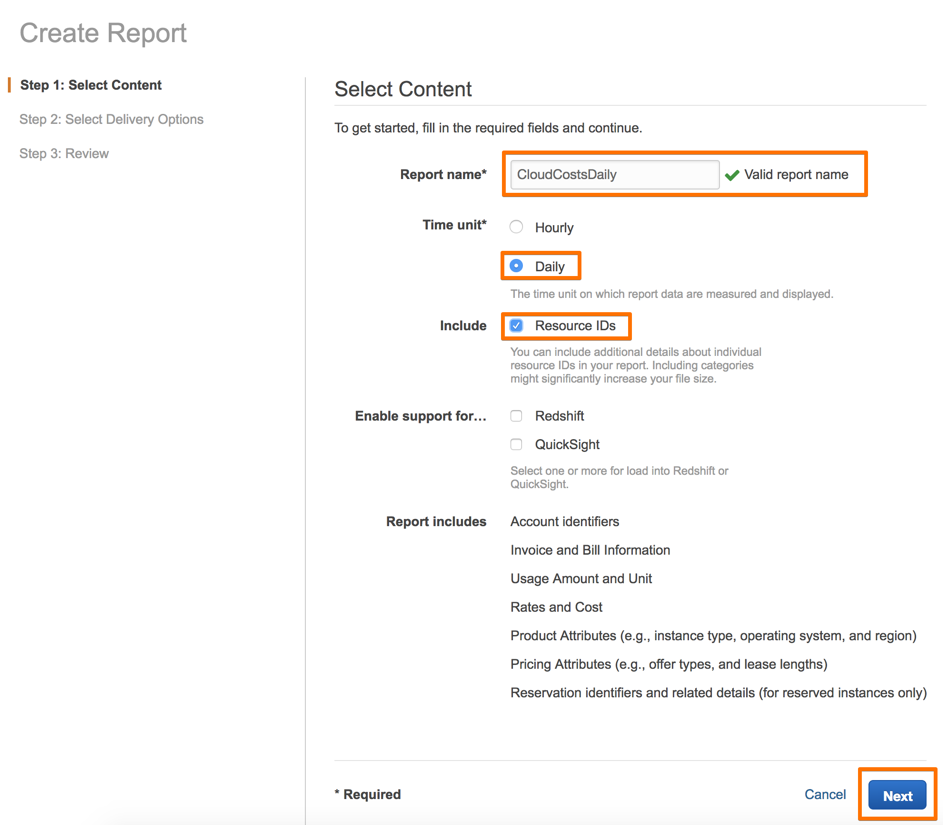Click the Usage Amount and Unit item
Viewport: 943px width, 825px height.
(581, 579)
